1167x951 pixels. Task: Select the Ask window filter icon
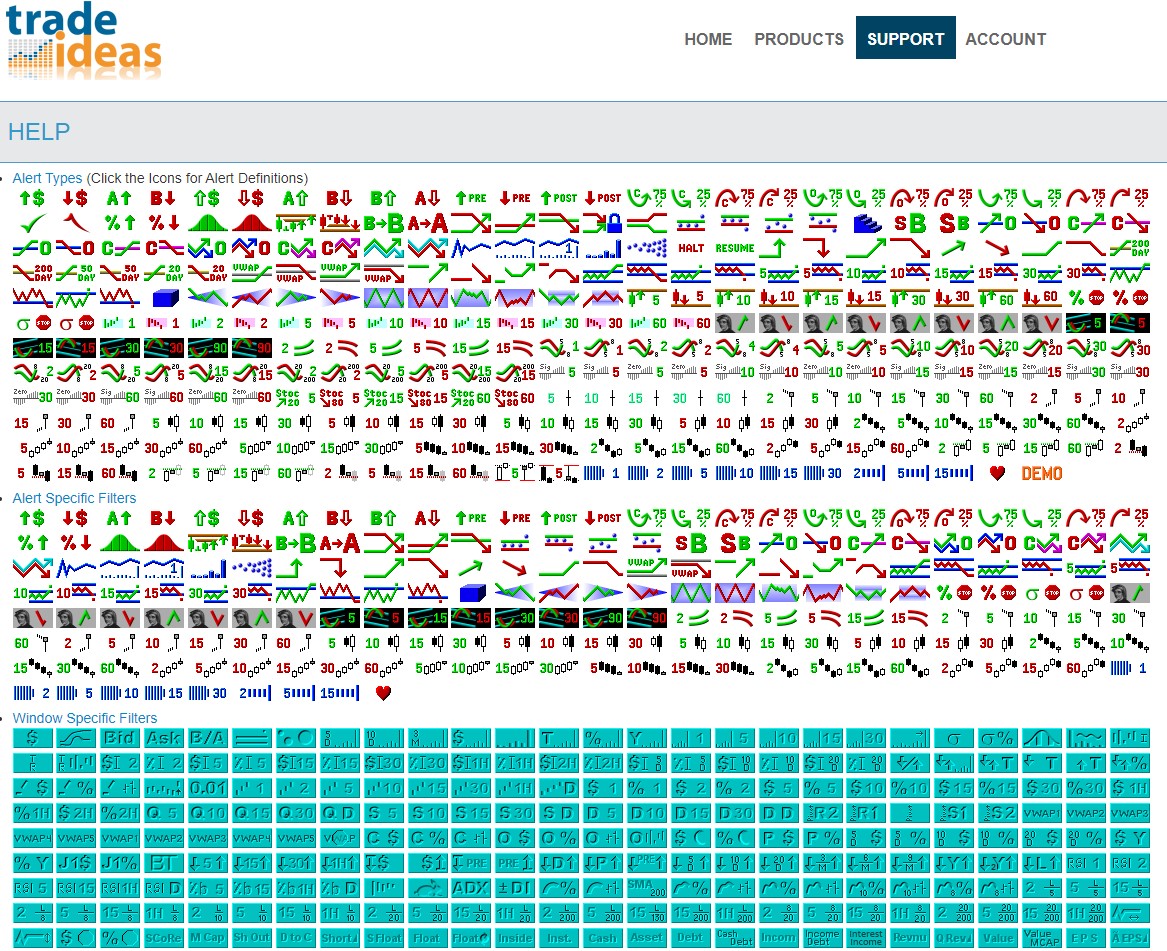tap(165, 739)
